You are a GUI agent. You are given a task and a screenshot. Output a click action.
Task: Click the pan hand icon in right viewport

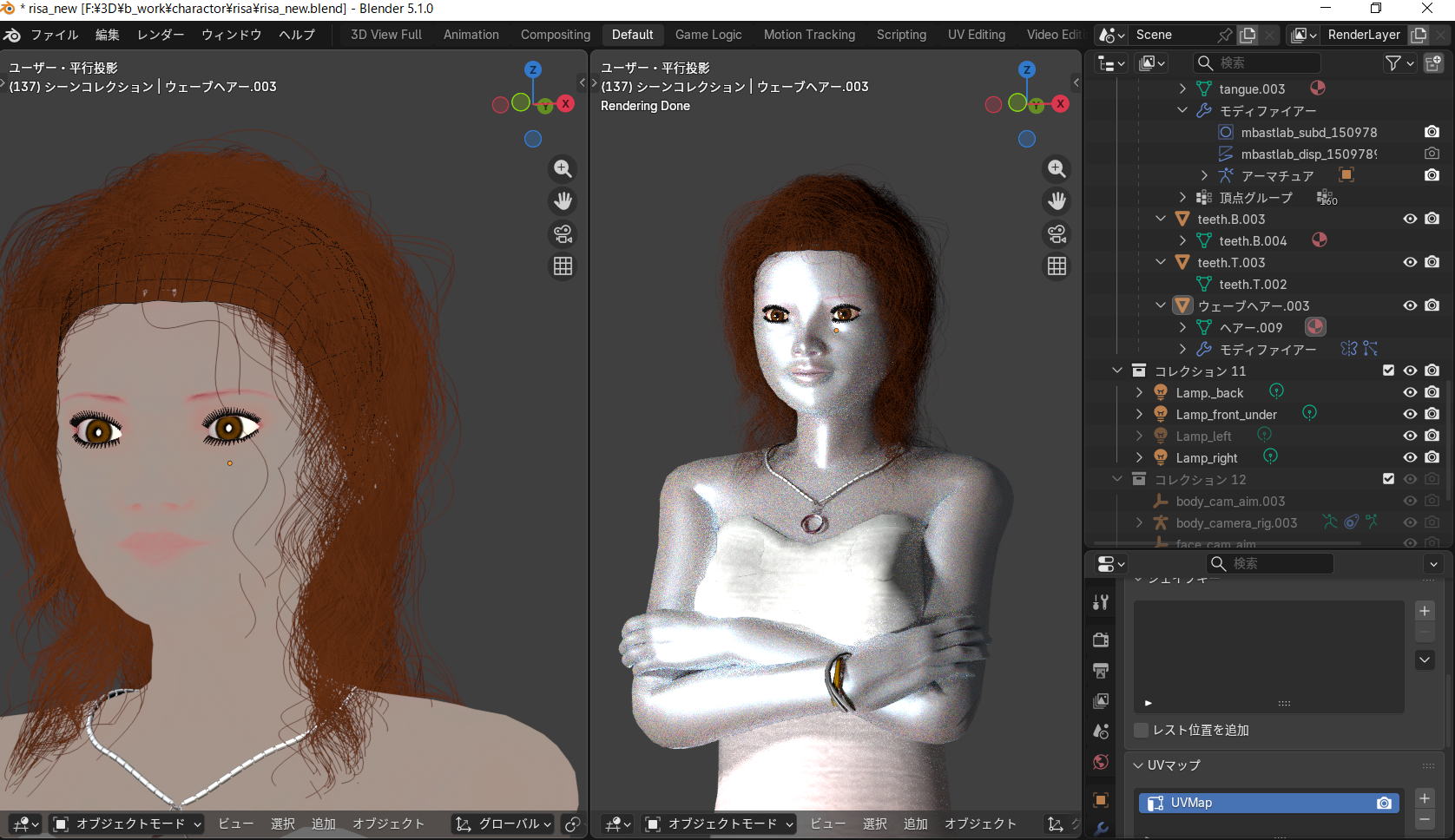[x=1057, y=201]
